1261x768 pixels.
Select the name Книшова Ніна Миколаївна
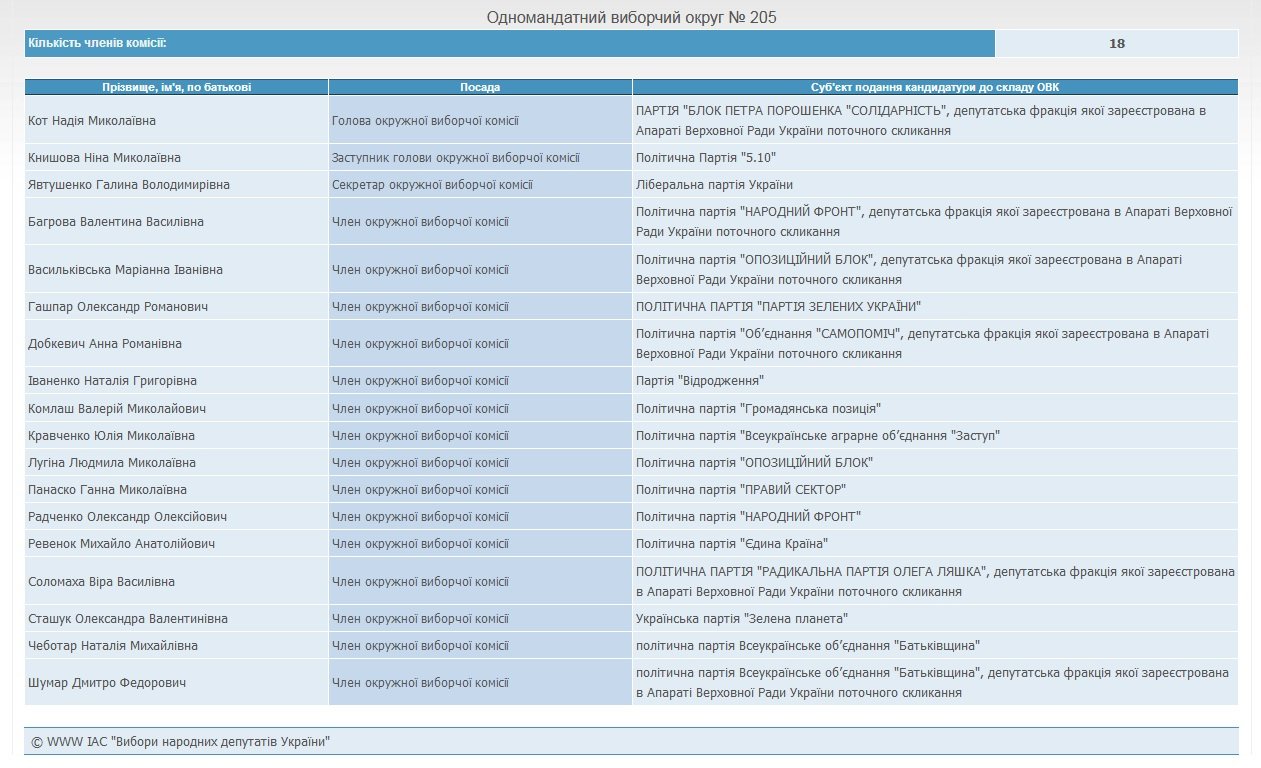point(104,158)
